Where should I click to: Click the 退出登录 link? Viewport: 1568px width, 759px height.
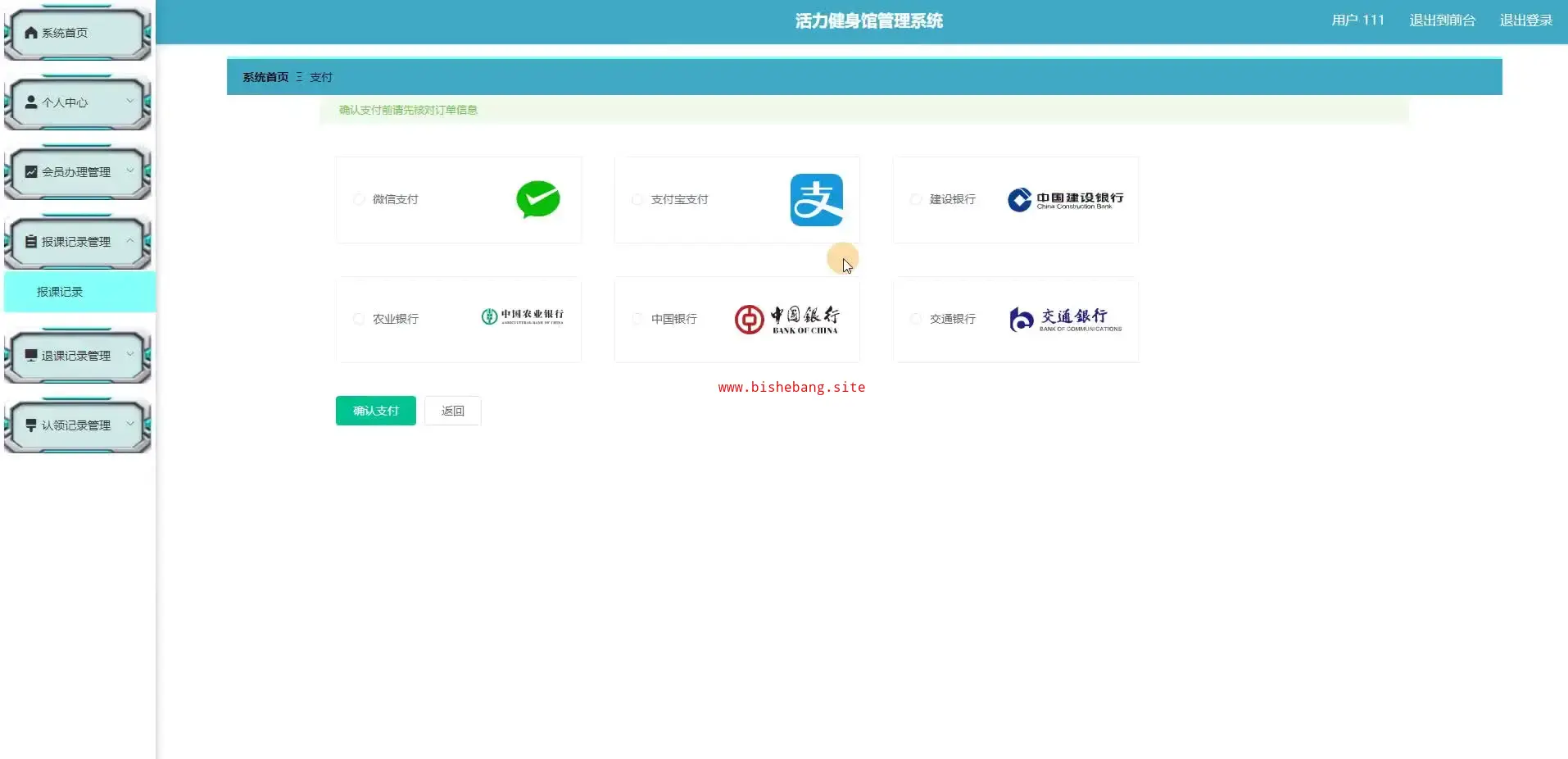1526,20
